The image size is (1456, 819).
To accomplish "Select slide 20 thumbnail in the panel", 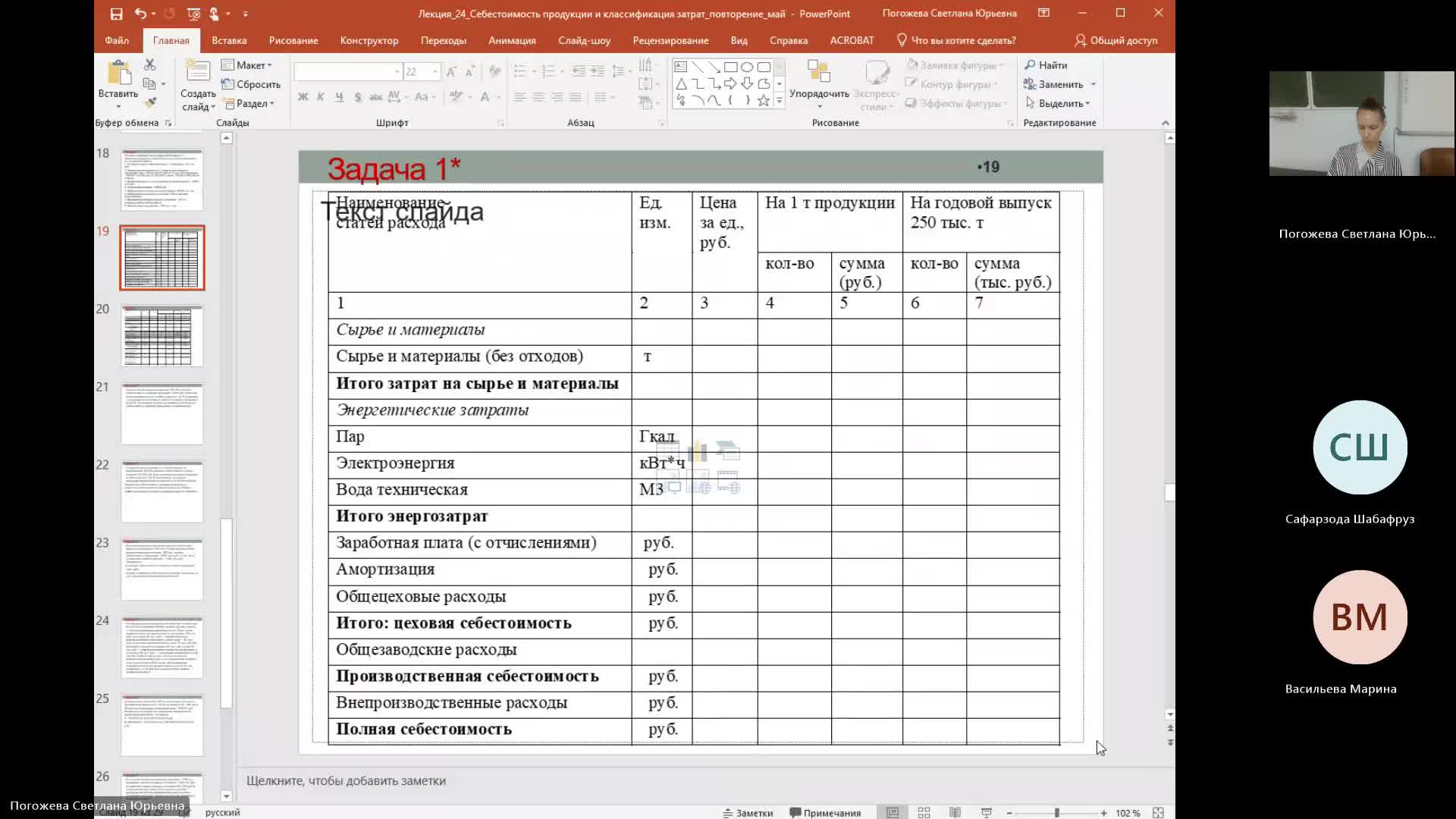I will [162, 336].
